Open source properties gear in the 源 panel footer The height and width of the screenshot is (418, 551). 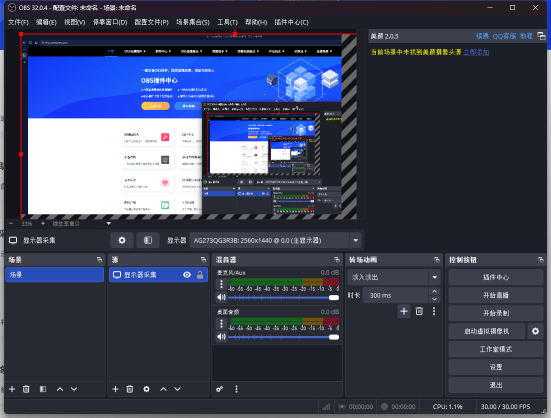pyautogui.click(x=147, y=389)
